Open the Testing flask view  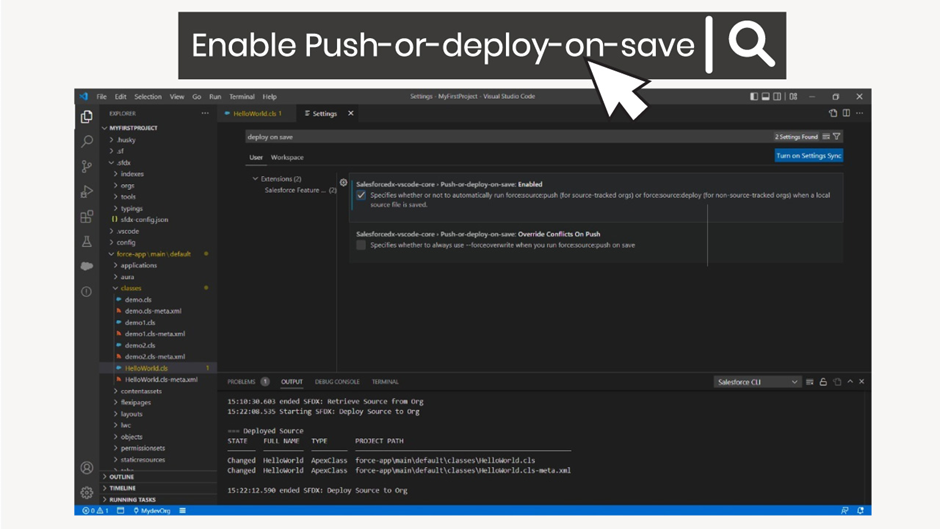click(87, 241)
